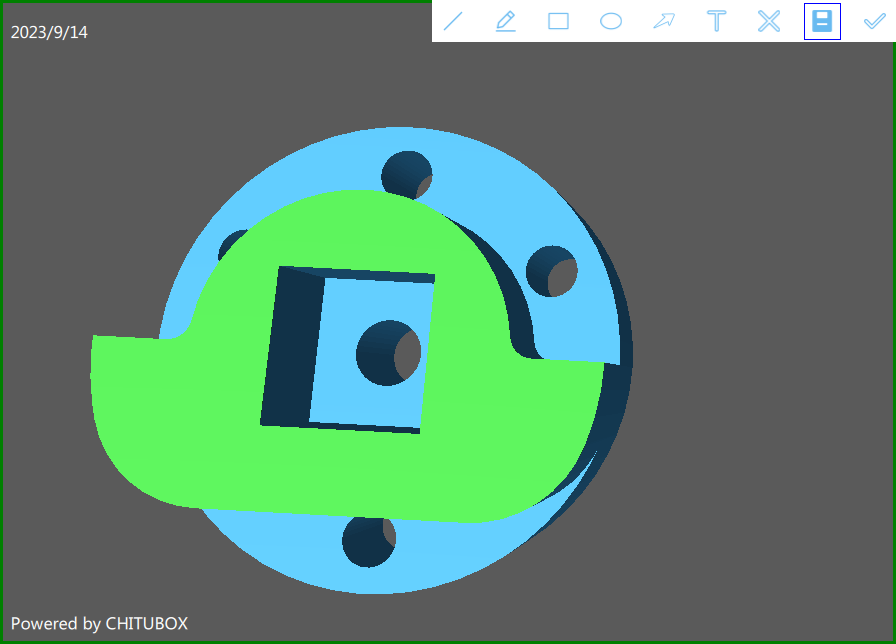This screenshot has width=896, height=644.
Task: Click the bottom bolt hole on the flange
Action: [368, 541]
